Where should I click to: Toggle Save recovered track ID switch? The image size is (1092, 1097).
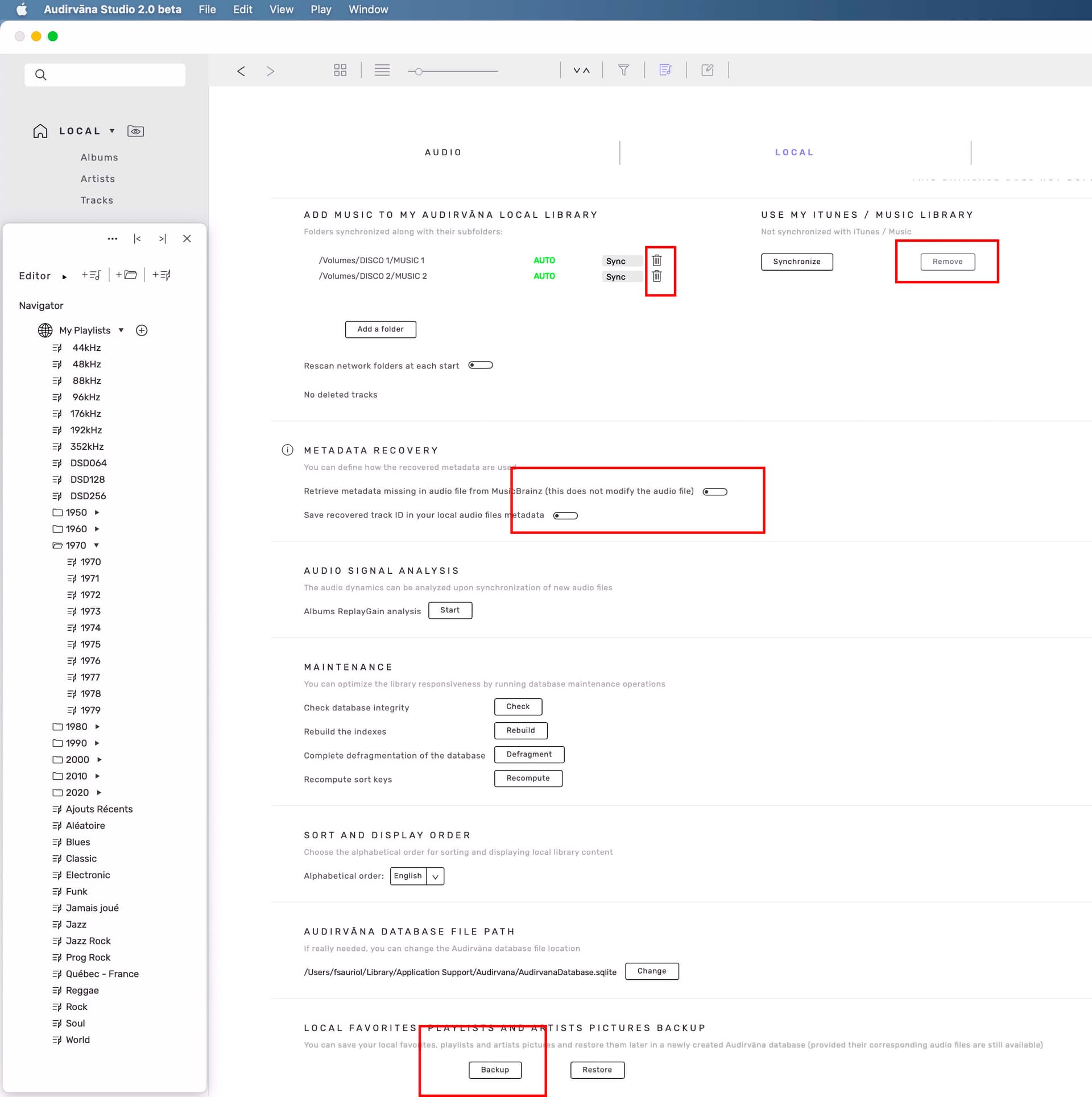[x=565, y=516]
